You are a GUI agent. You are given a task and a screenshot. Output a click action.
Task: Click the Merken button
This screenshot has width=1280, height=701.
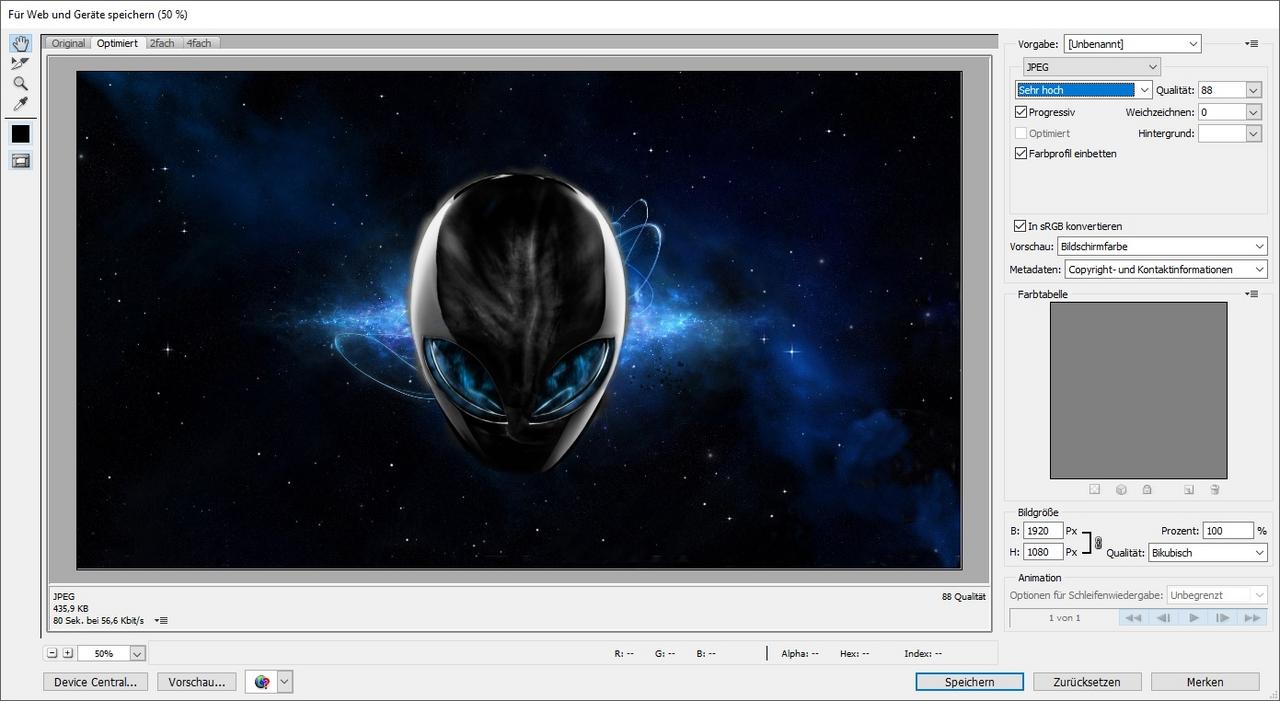point(1205,682)
